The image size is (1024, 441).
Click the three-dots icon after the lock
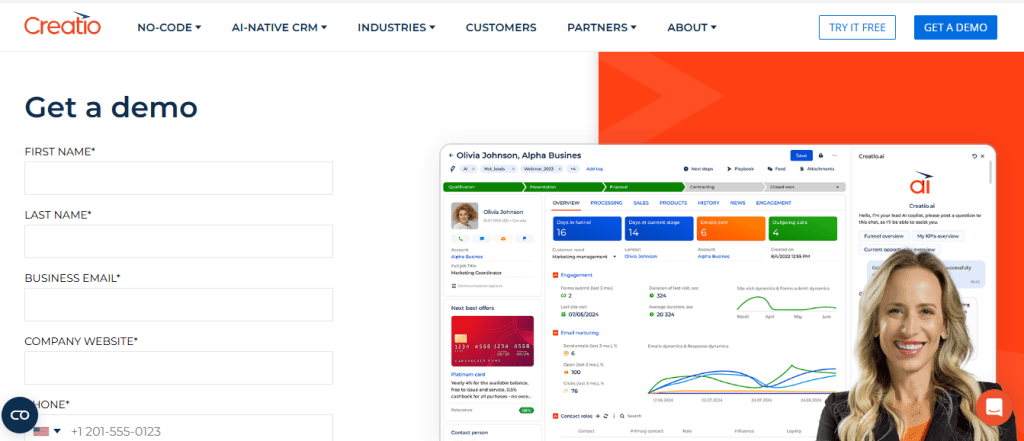point(834,155)
